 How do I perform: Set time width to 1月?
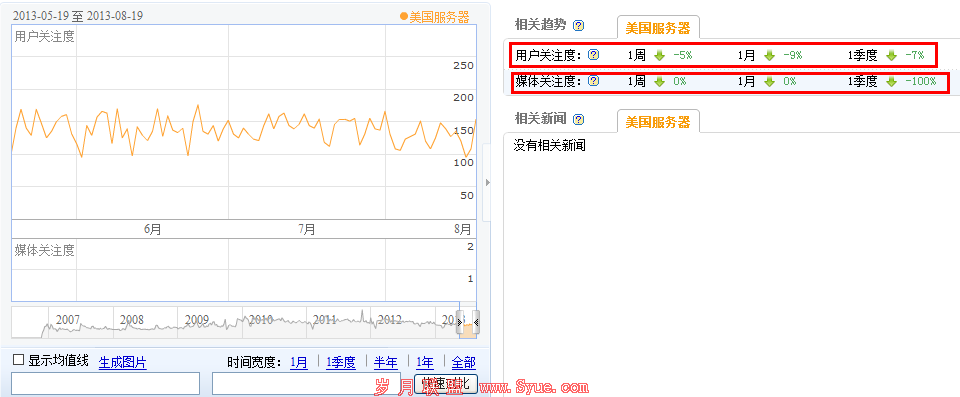tap(299, 363)
